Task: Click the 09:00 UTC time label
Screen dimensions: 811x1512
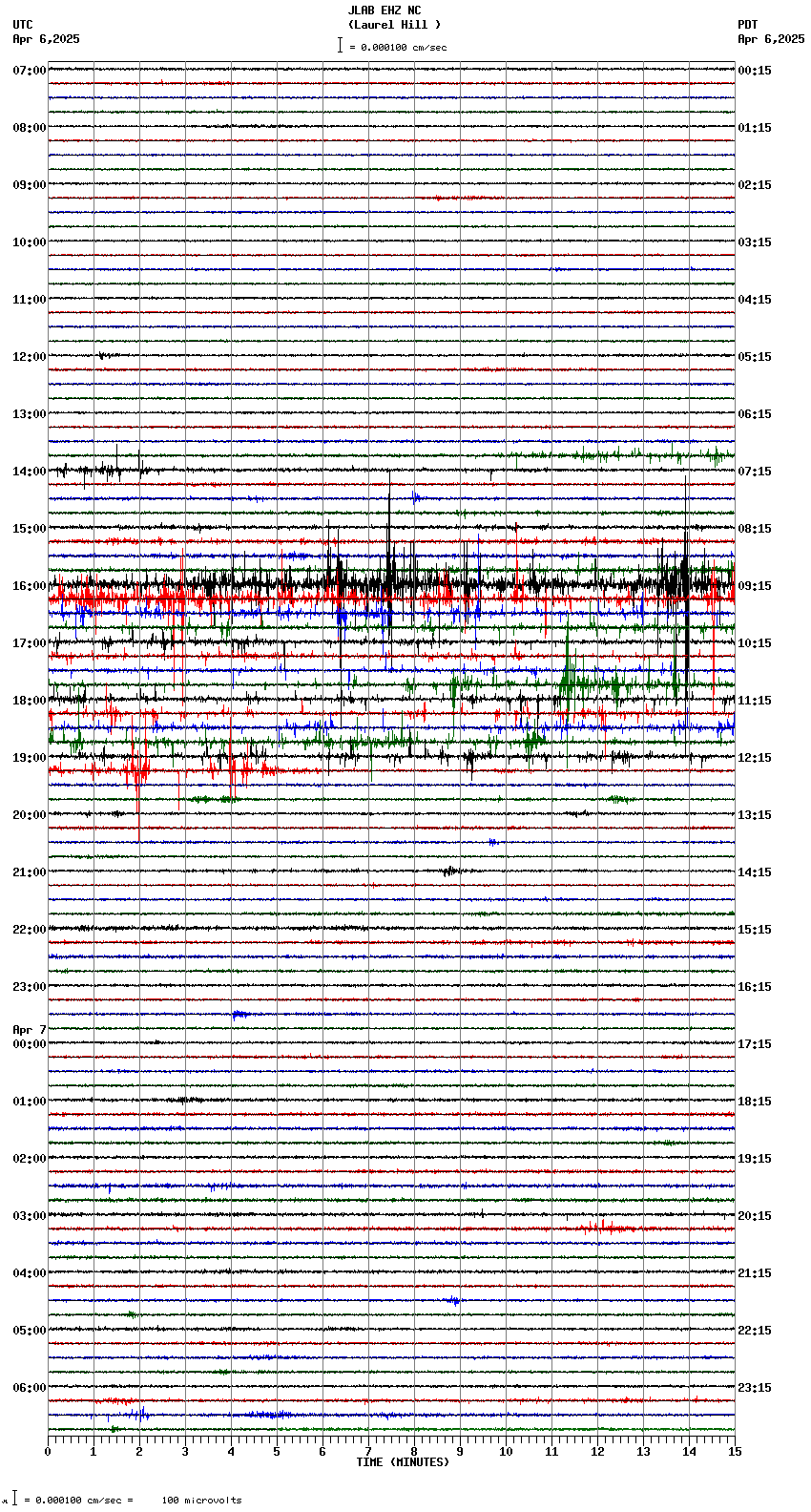Action: (30, 185)
